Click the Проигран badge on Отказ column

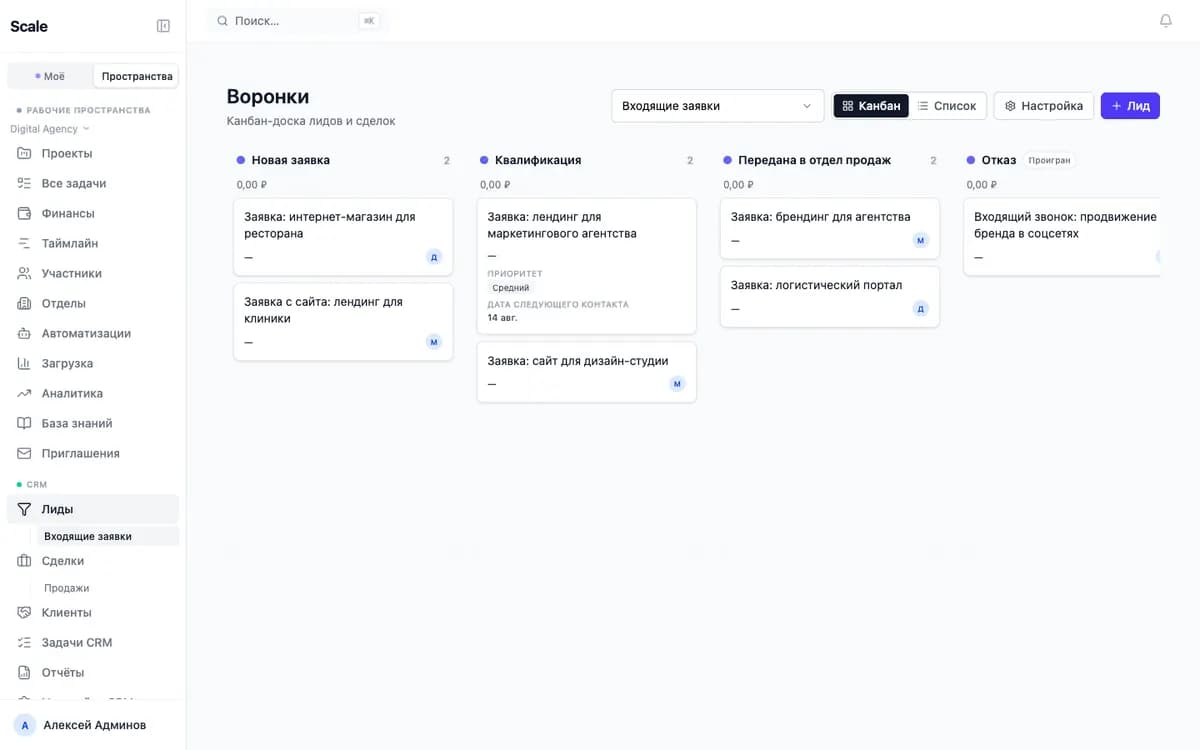click(x=1049, y=160)
